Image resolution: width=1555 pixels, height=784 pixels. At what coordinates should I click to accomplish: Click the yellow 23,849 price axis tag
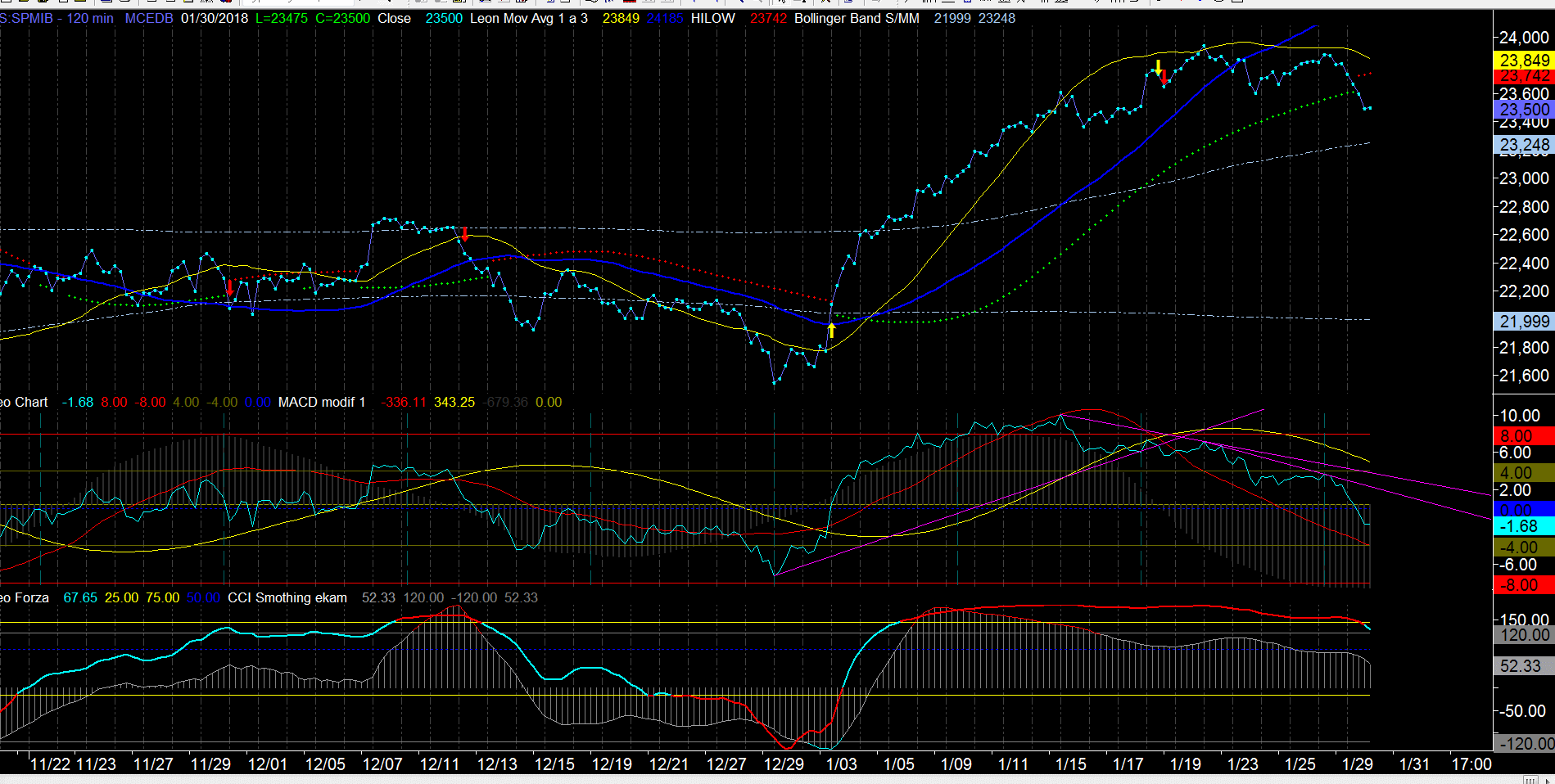pos(1524,60)
